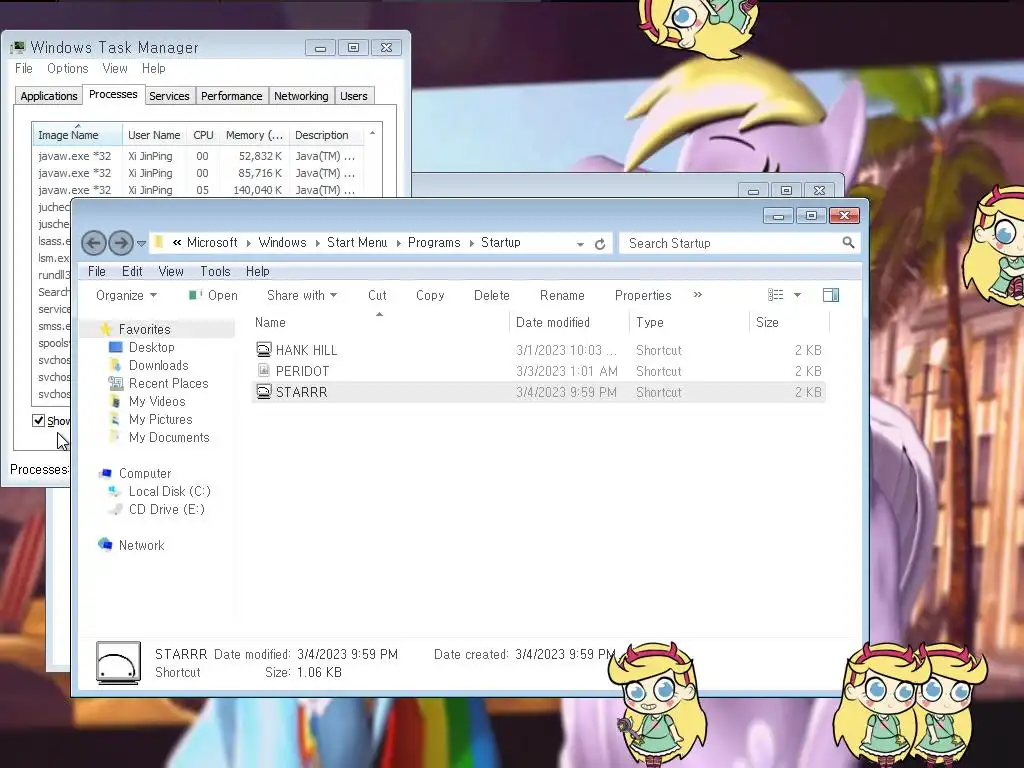Open Options menu in Task Manager
Viewport: 1024px width, 768px height.
67,68
